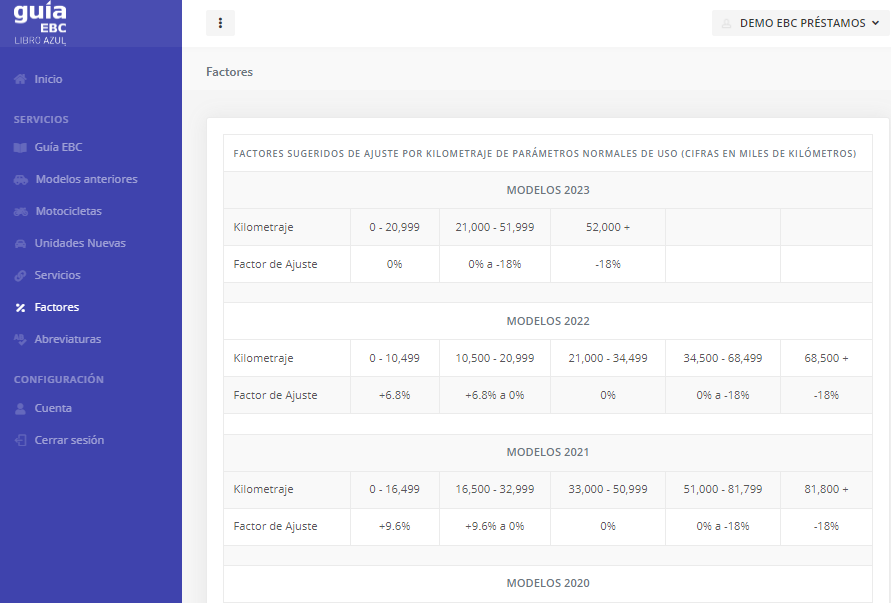
Task: Open Modelos anteriores menu item
Action: point(86,179)
